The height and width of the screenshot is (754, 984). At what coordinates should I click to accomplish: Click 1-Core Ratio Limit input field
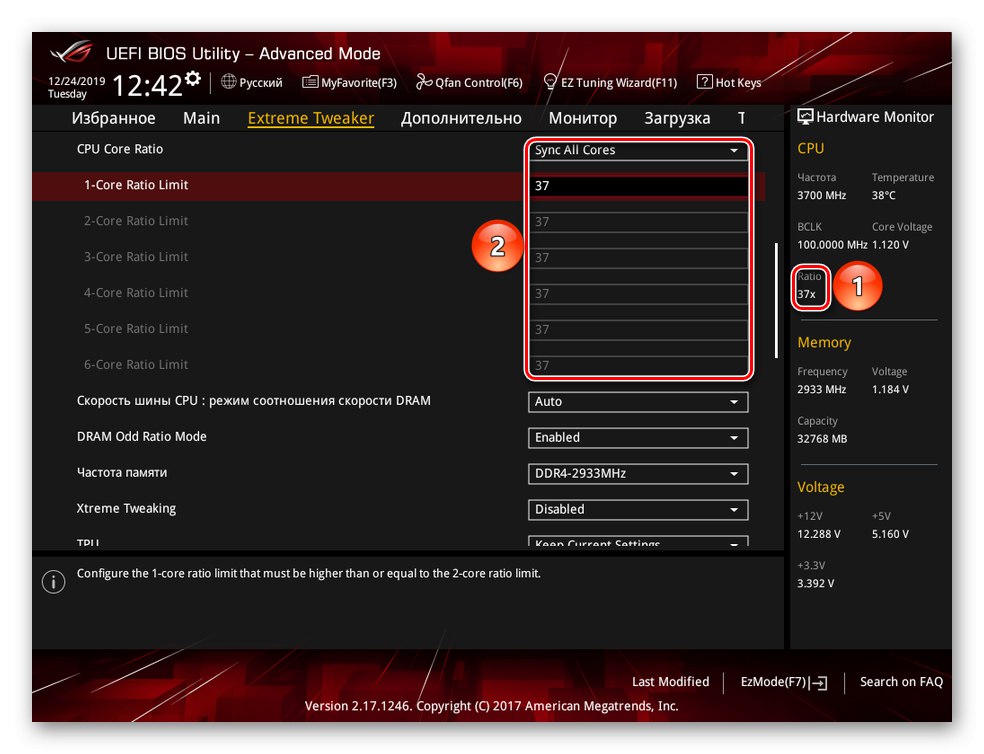[638, 186]
